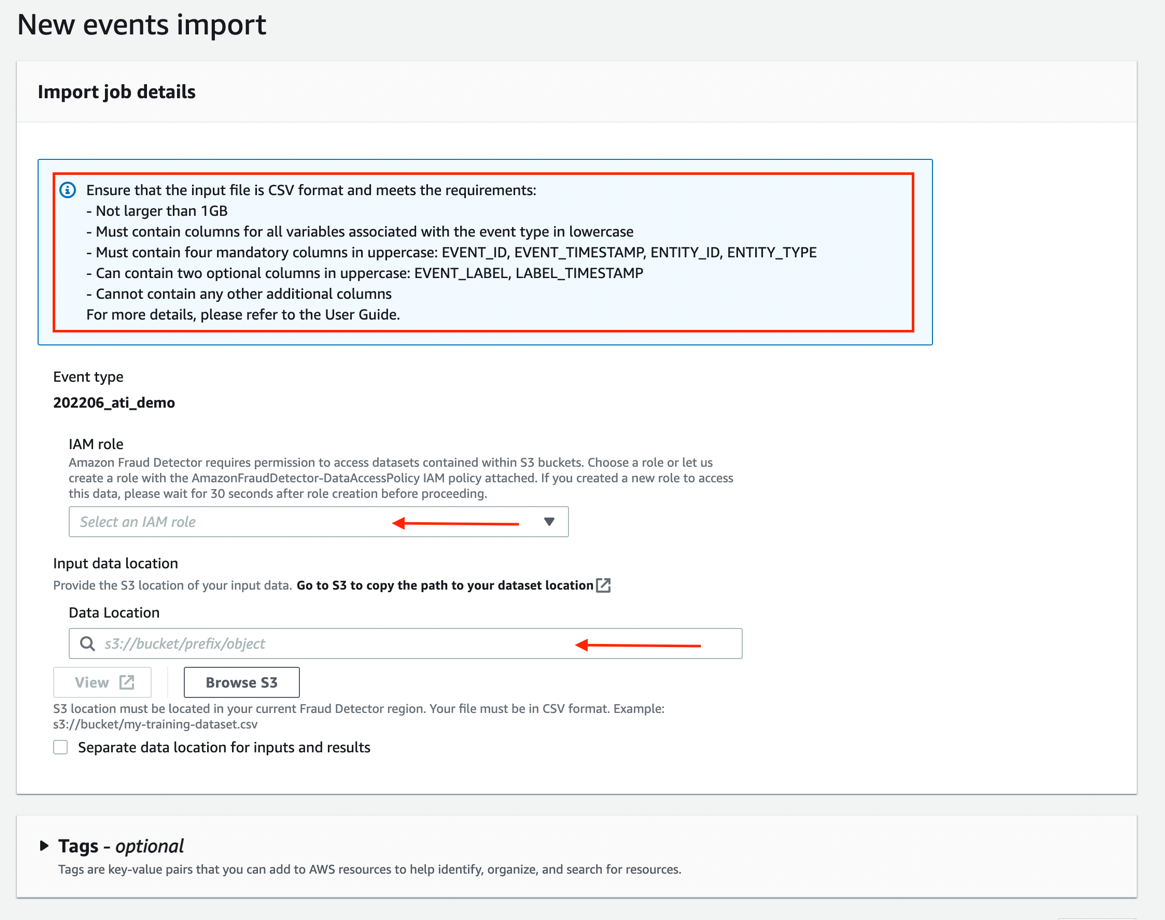1165x920 pixels.
Task: Click the example path s3://bucket/my-training-dataset.csv
Action: (x=155, y=724)
